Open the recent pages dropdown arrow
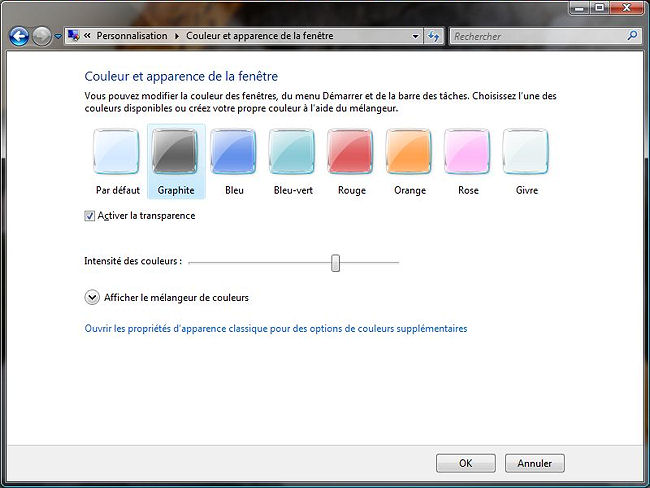This screenshot has height=488, width=650. click(59, 36)
